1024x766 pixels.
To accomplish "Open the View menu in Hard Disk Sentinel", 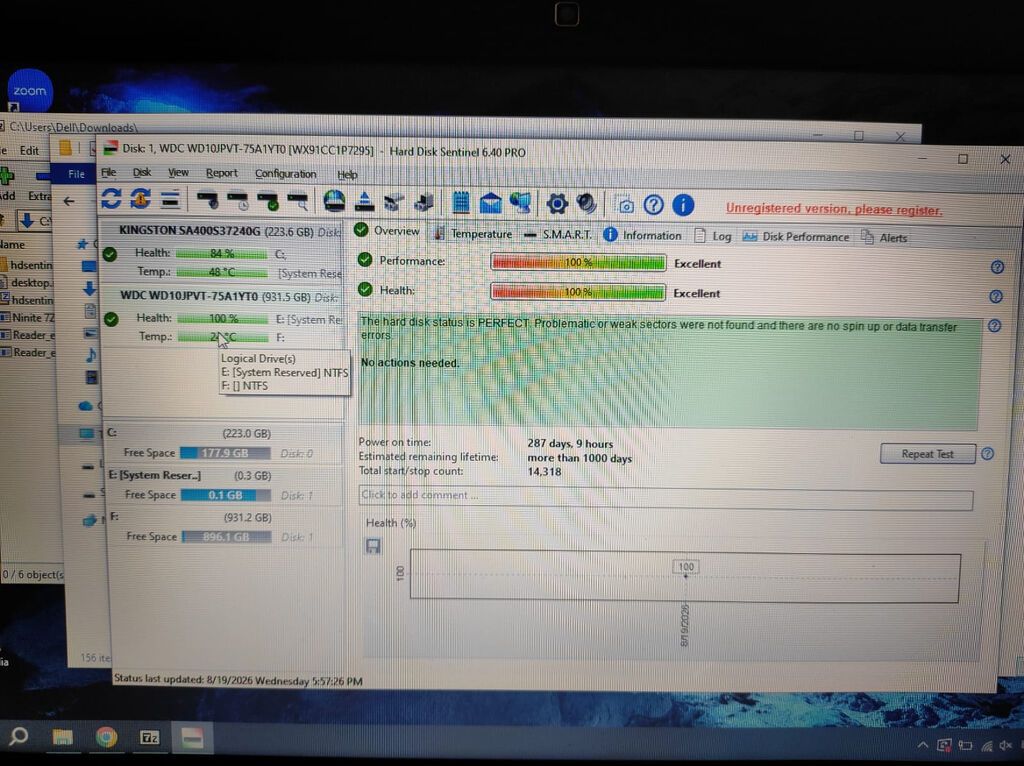I will click(x=178, y=173).
